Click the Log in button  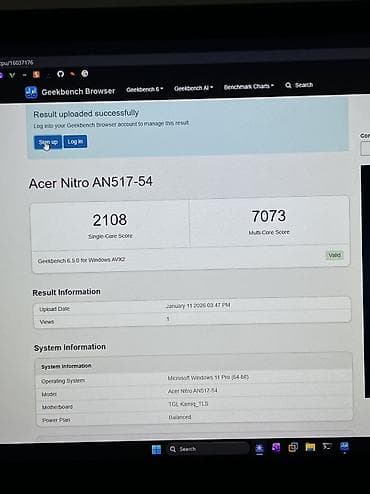(75, 142)
